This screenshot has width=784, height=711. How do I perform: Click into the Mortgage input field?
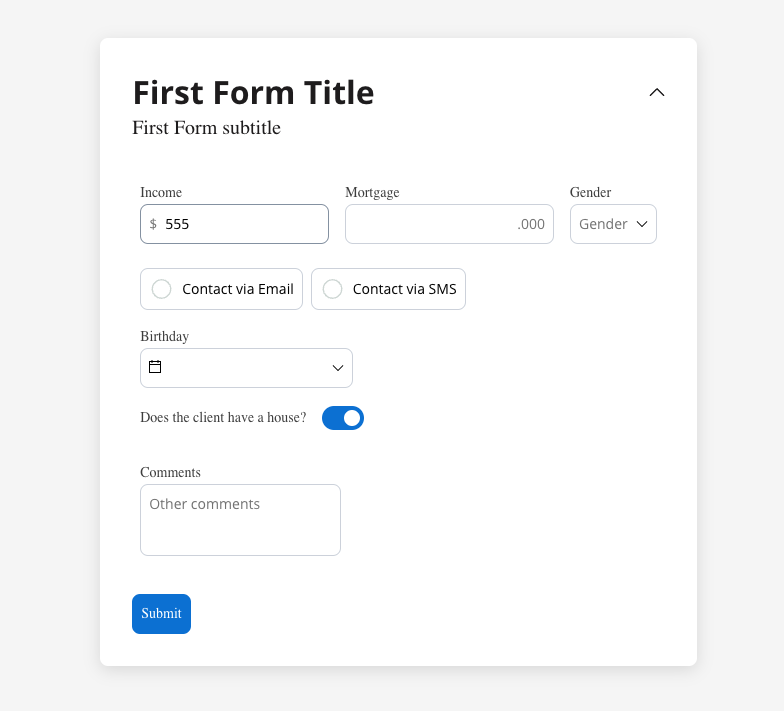click(x=449, y=224)
